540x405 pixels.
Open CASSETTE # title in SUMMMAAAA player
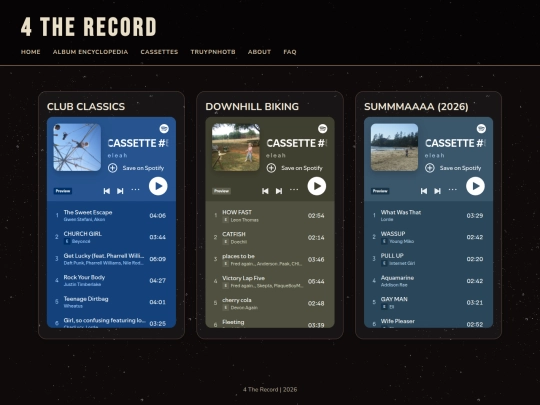click(455, 143)
